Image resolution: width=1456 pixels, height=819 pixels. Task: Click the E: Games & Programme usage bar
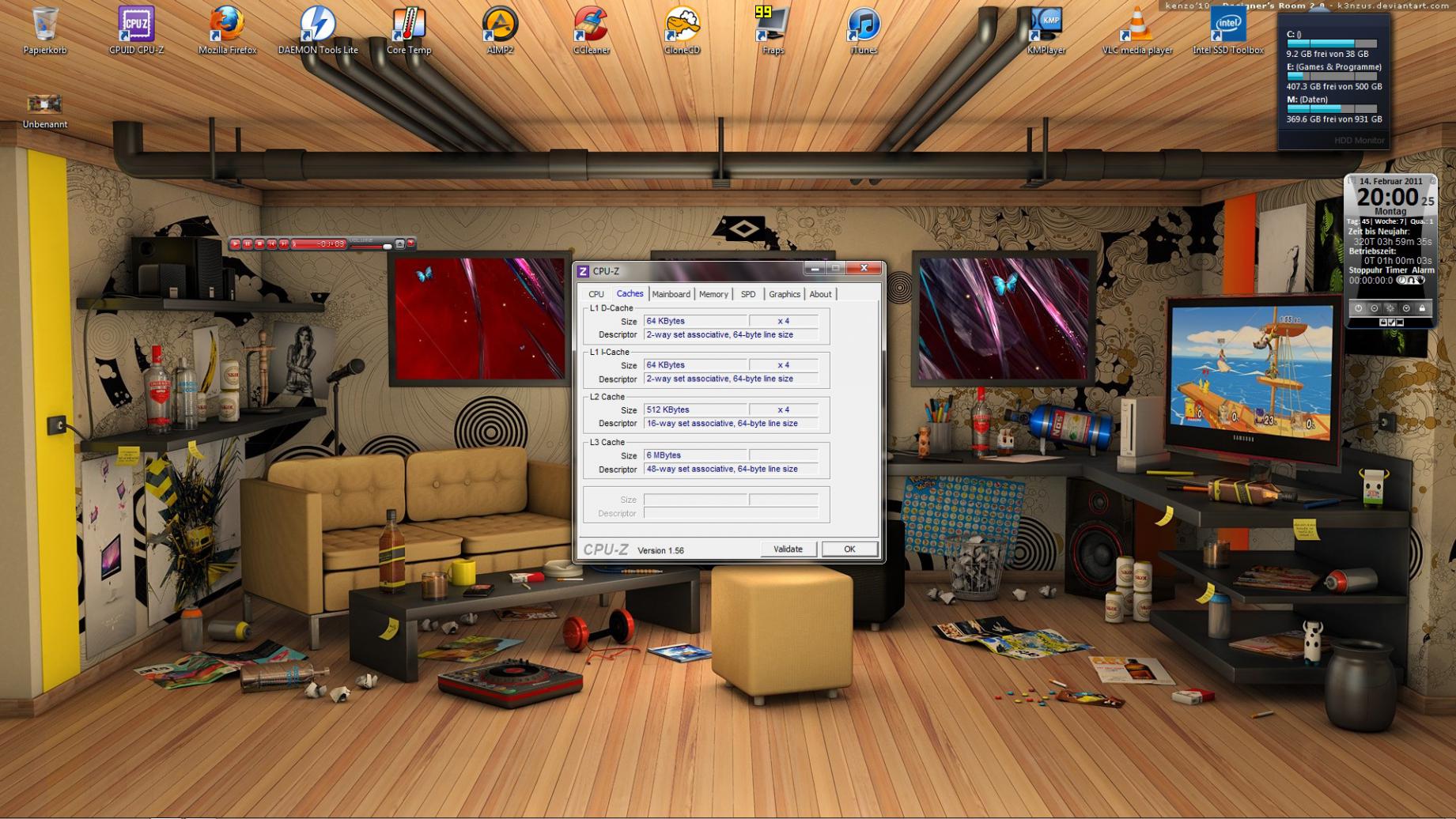(1332, 76)
